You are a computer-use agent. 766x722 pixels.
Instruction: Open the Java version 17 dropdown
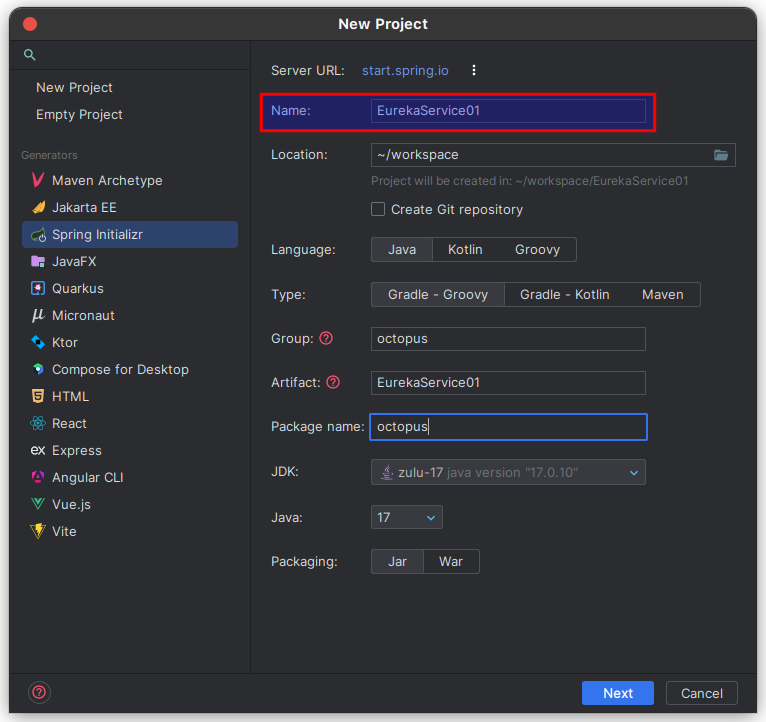(x=406, y=517)
